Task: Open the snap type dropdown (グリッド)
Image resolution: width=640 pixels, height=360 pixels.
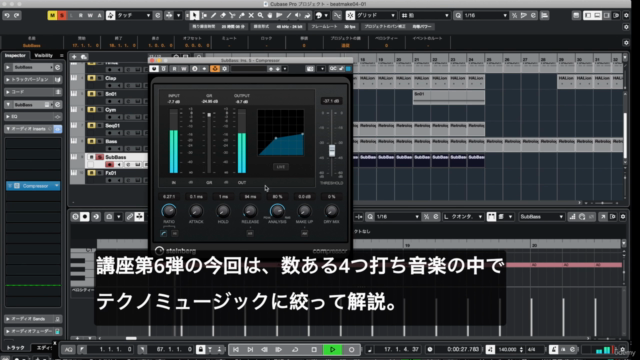Action: (x=376, y=16)
